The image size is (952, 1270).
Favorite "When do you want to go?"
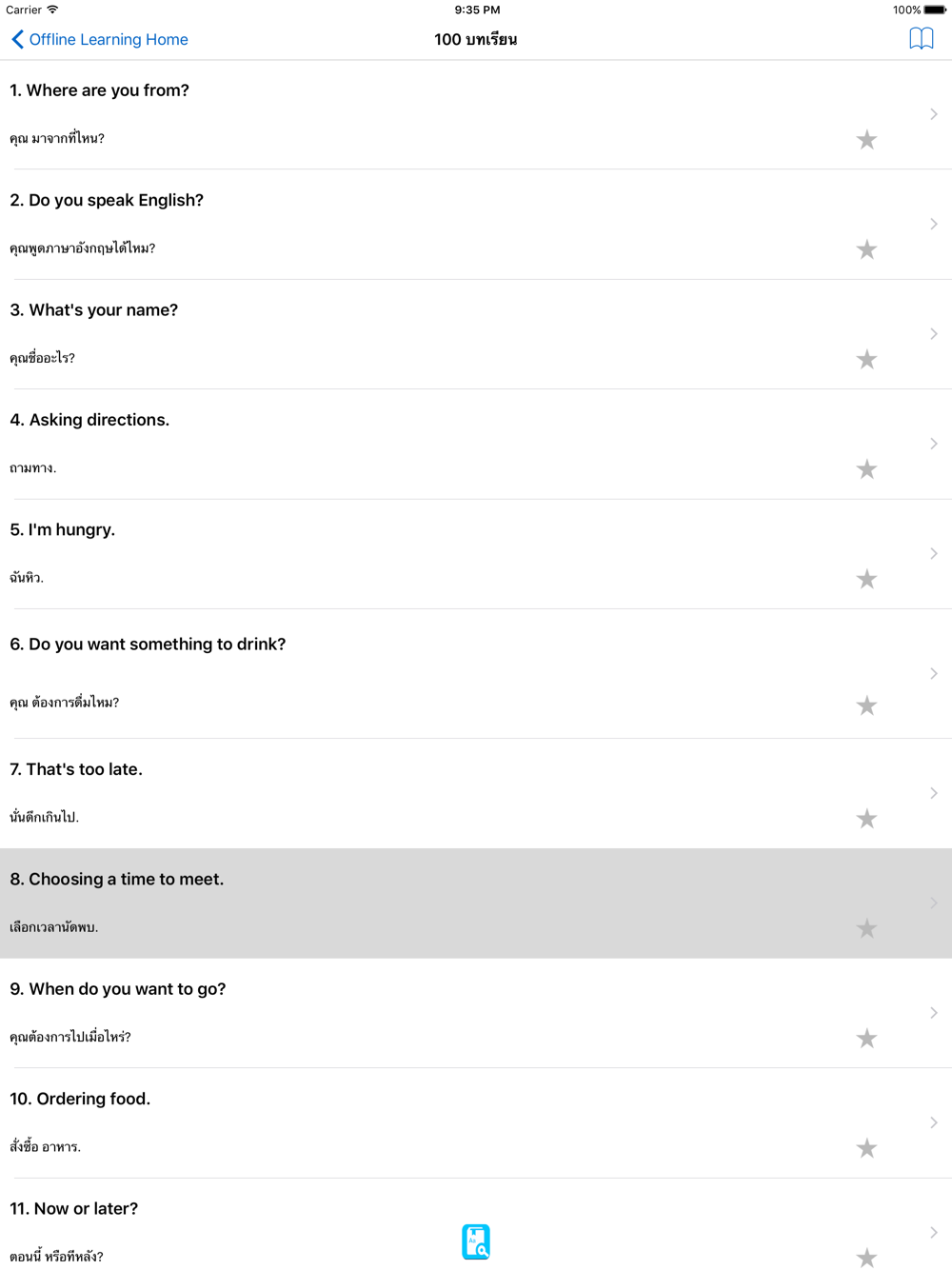866,1039
